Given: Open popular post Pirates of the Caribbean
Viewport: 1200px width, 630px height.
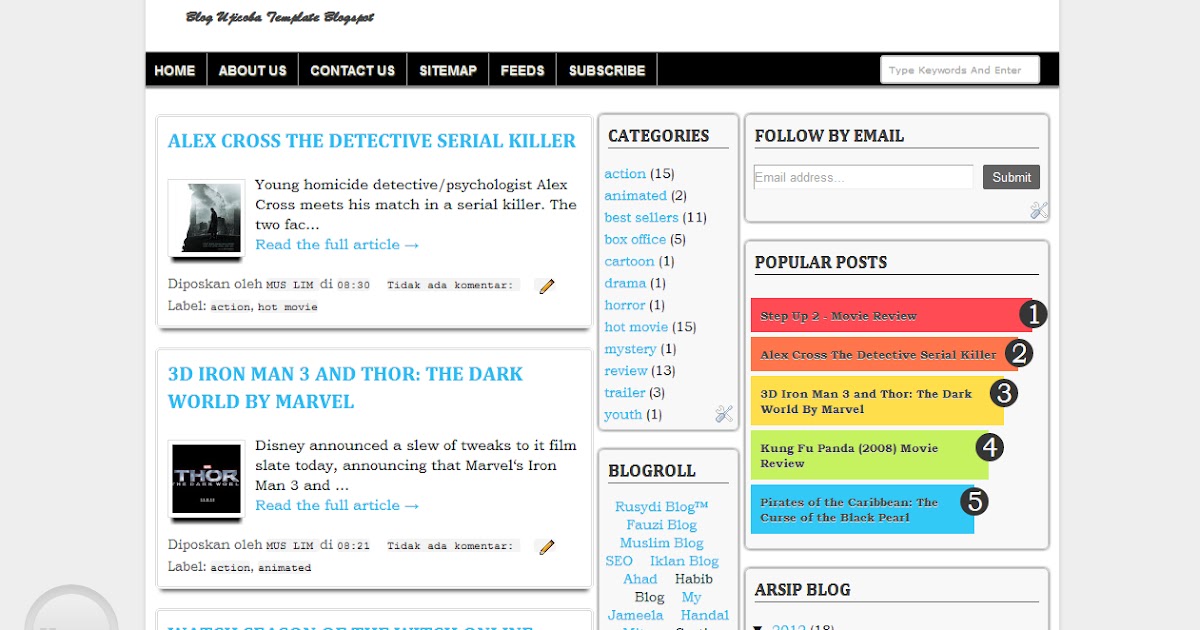Looking at the screenshot, I should (x=849, y=510).
